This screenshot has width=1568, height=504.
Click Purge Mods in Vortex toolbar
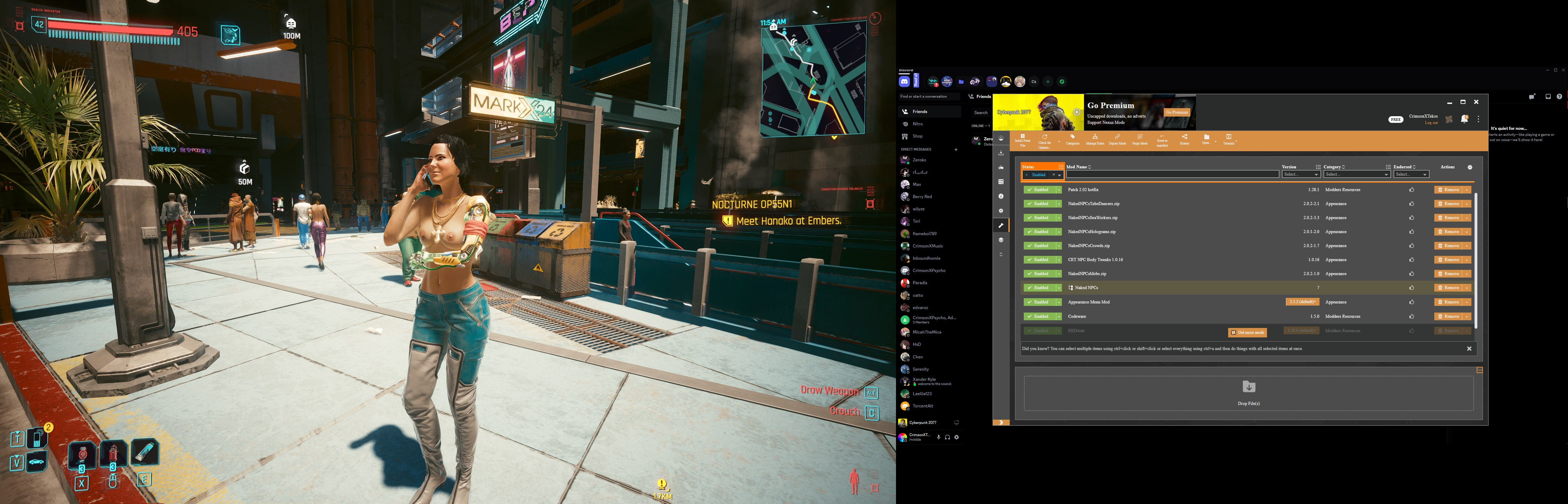pos(1140,140)
